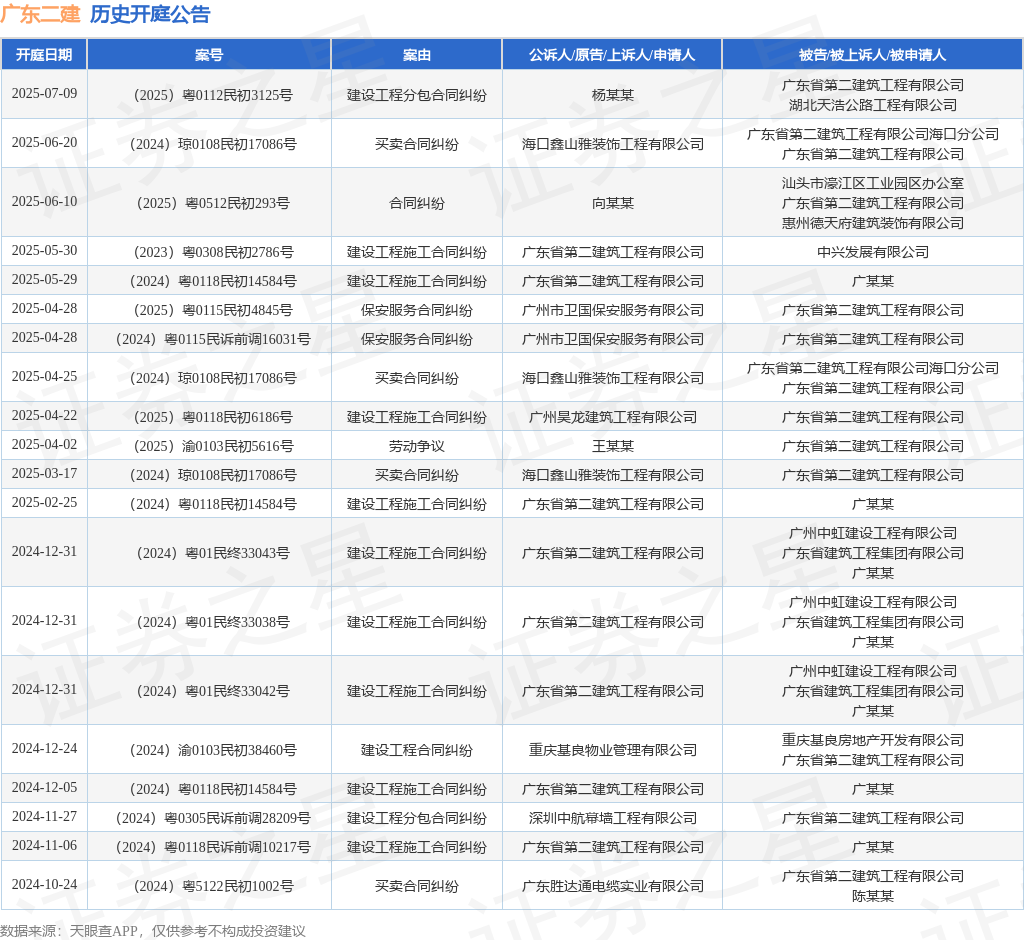Click cause 买卖合同纠纷 in 2024-10-24 row
Screen dimensions: 1024x940
[417, 886]
